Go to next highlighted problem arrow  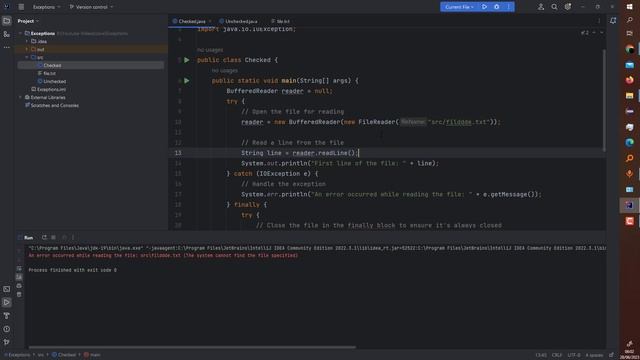(x=602, y=33)
